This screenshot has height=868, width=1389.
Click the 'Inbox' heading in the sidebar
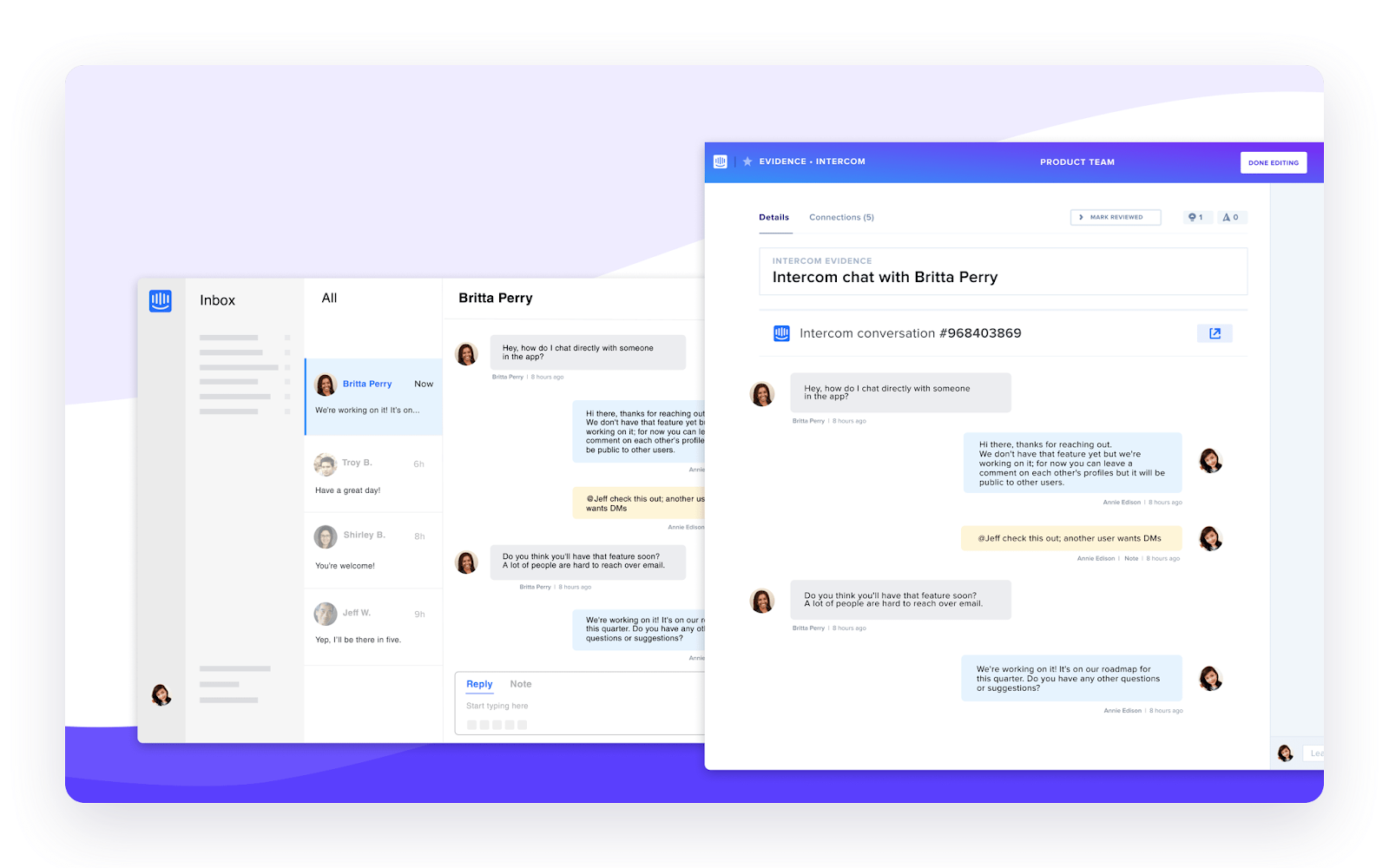tap(217, 300)
